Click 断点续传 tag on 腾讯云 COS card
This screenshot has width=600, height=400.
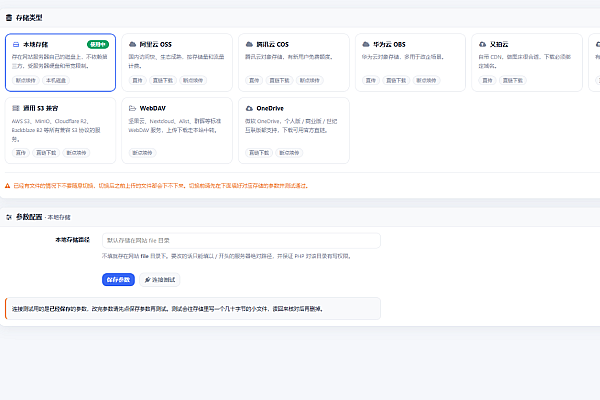coord(310,80)
